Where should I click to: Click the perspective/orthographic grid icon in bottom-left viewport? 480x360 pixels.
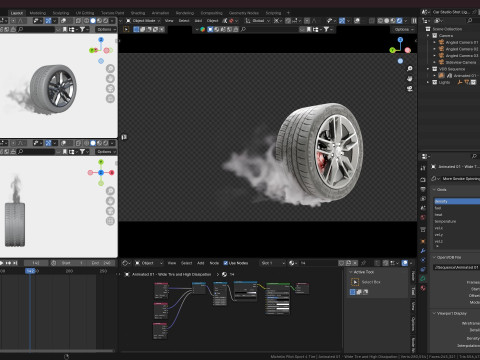110,221
